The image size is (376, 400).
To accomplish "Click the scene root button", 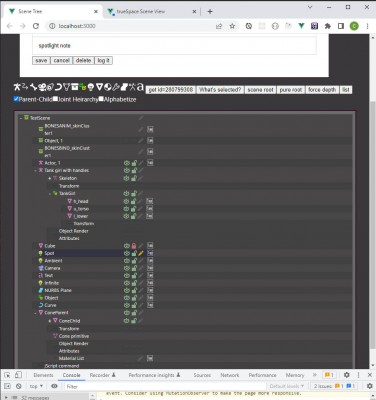I will (x=260, y=90).
